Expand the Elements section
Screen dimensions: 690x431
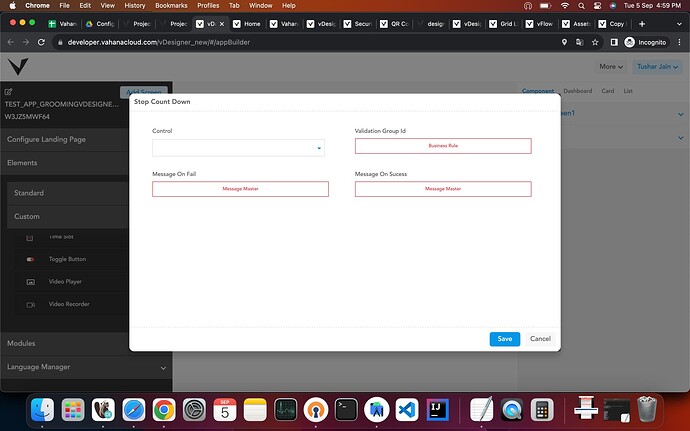pos(64,163)
